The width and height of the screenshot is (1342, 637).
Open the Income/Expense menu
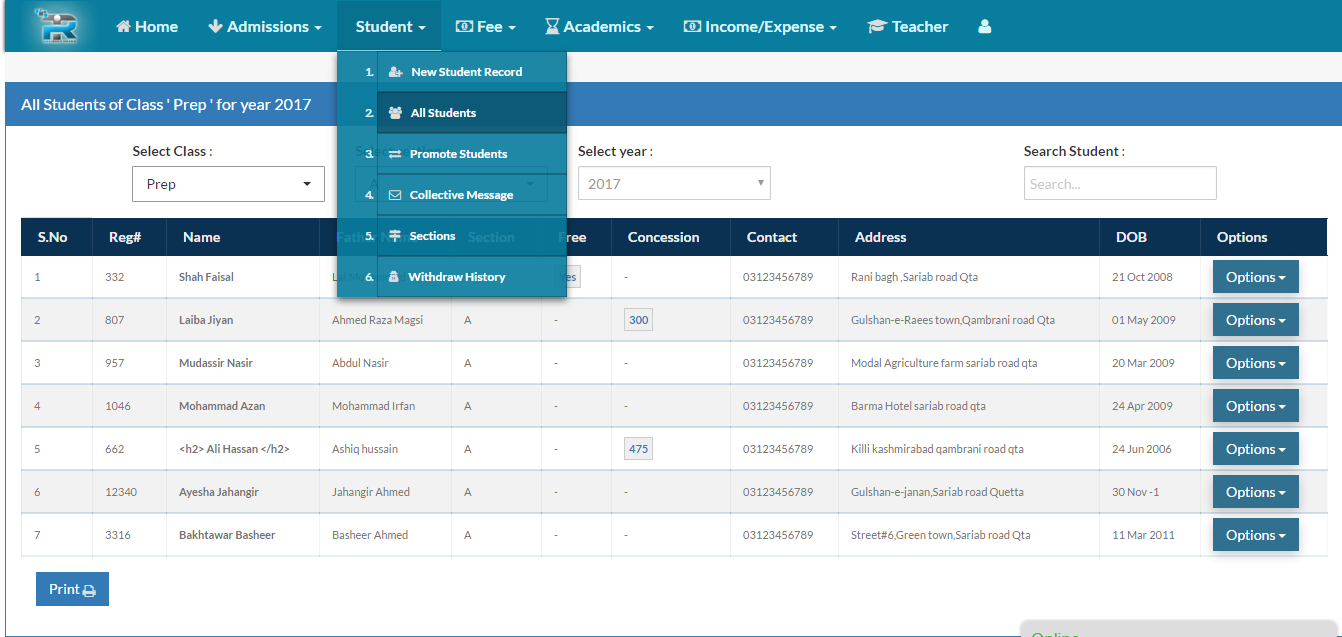tap(760, 27)
